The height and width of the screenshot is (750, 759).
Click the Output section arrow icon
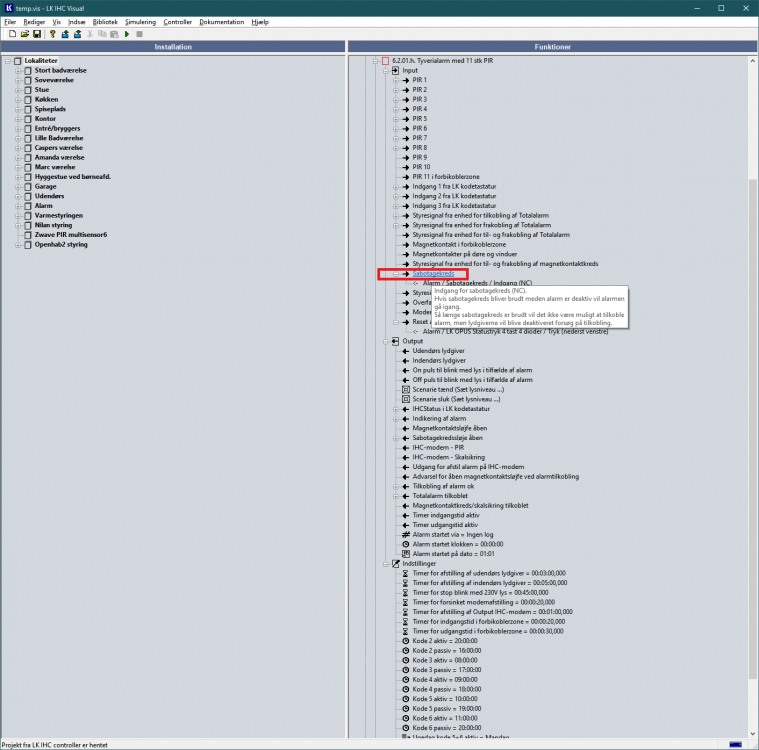(396, 341)
